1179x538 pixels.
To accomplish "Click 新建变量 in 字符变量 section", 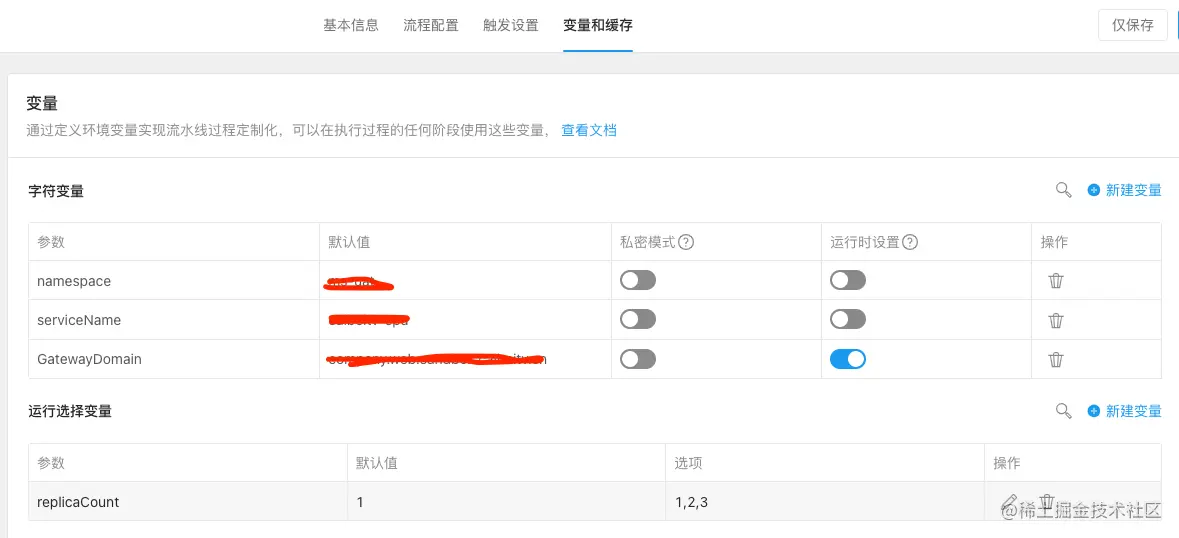I will pos(1124,190).
